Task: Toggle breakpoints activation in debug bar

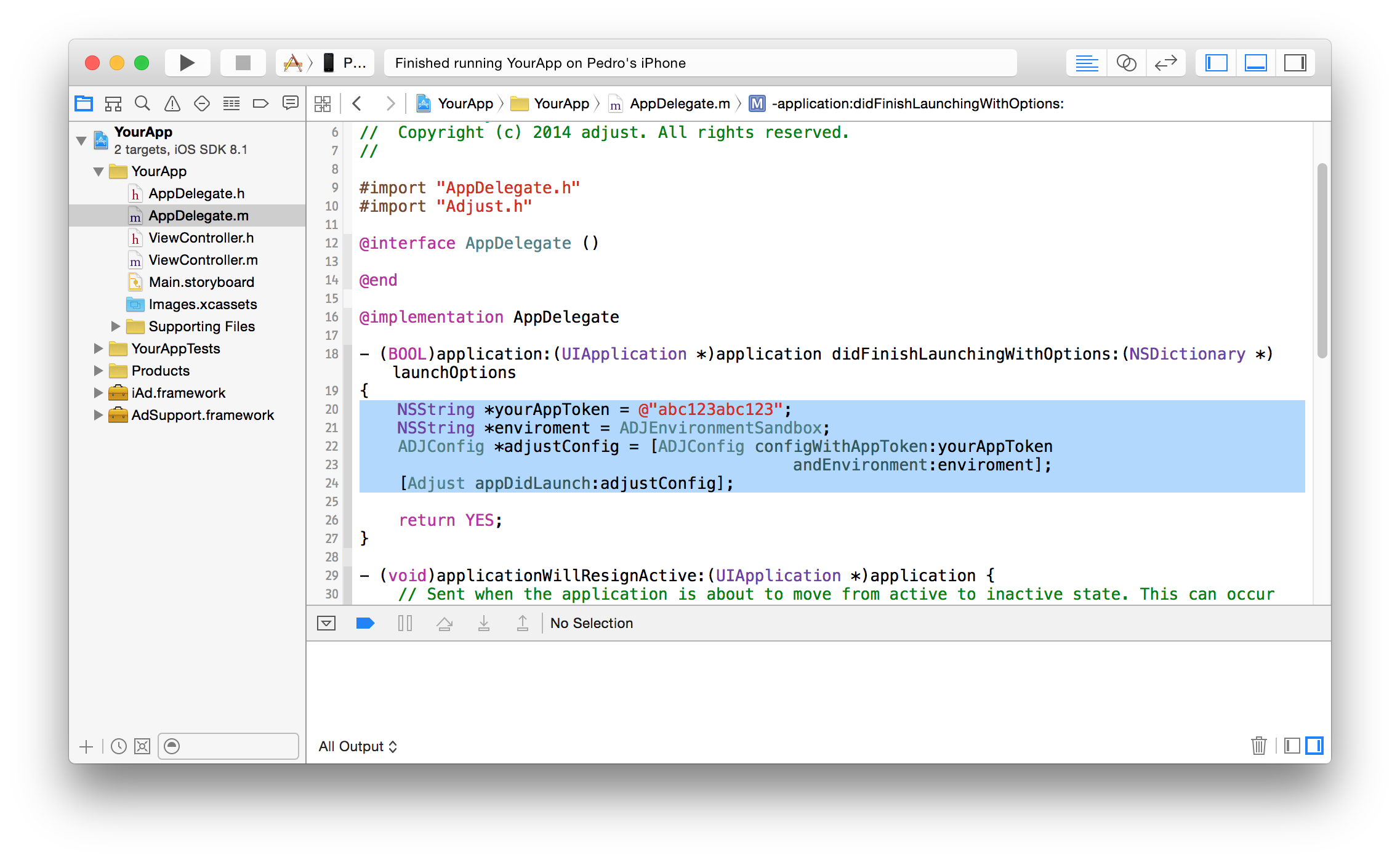Action: click(365, 623)
